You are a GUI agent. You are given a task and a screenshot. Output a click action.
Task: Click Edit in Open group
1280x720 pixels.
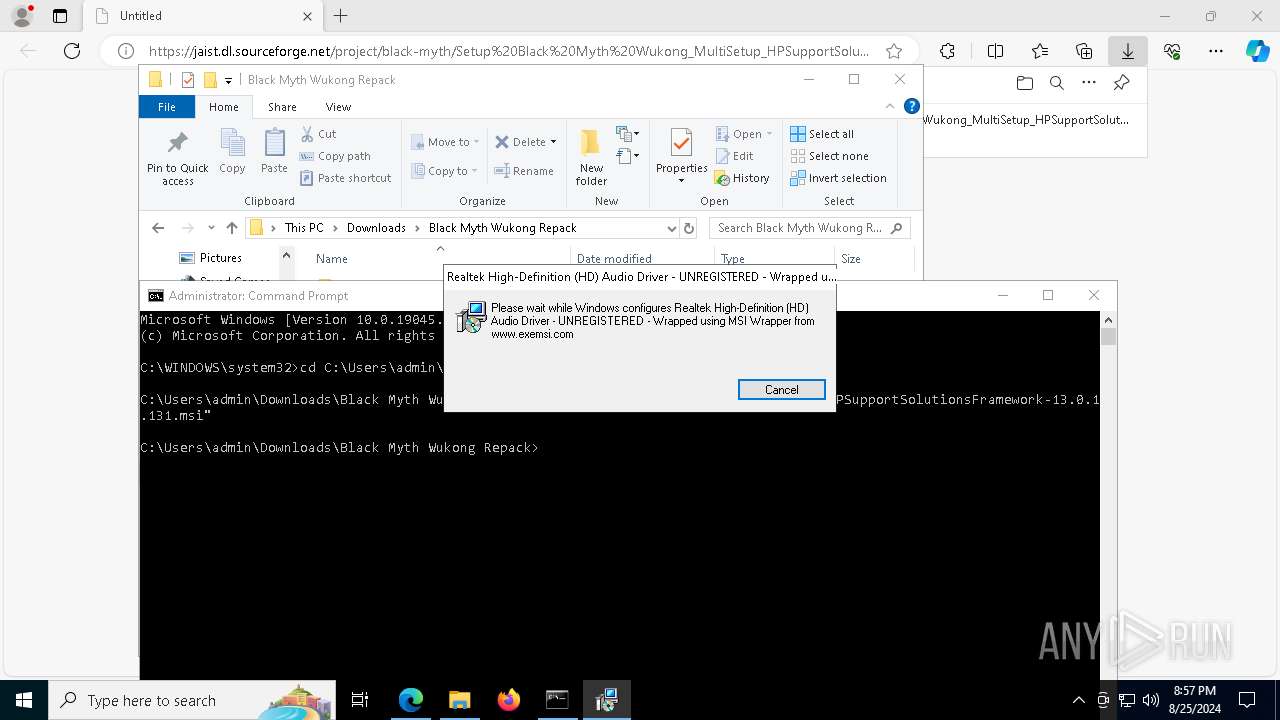click(735, 156)
